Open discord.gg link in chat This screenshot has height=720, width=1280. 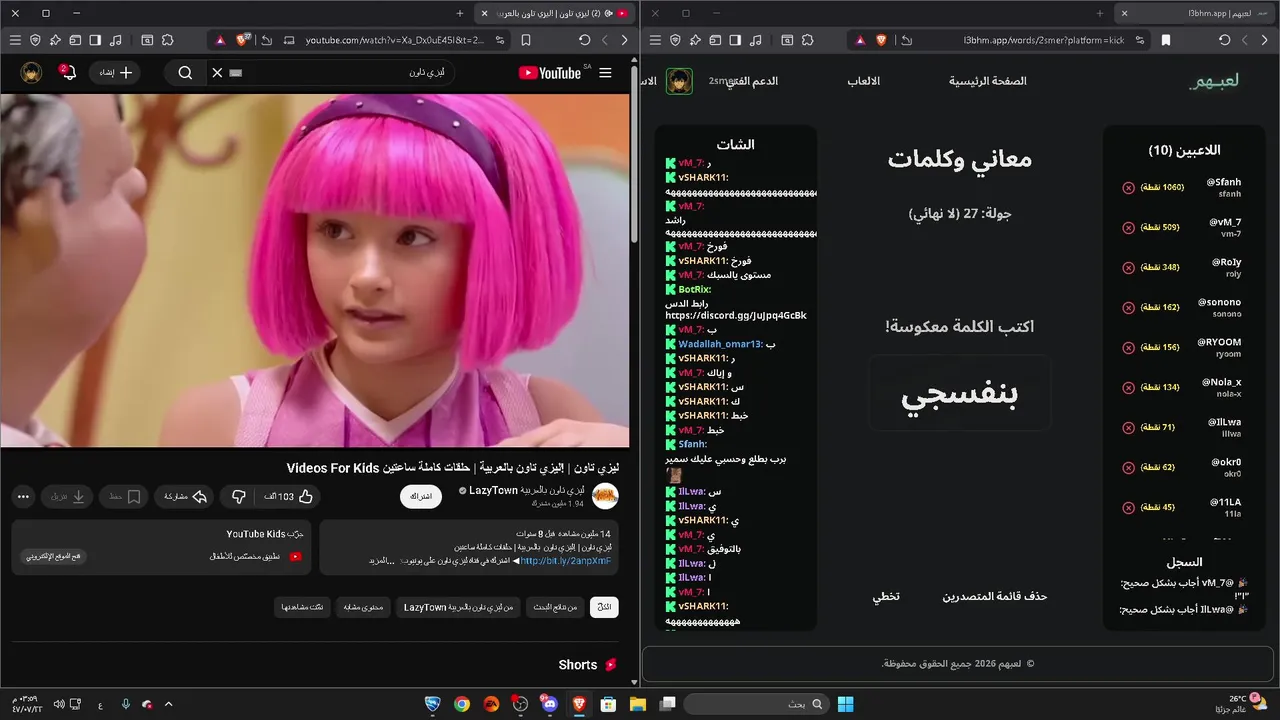click(x=736, y=316)
